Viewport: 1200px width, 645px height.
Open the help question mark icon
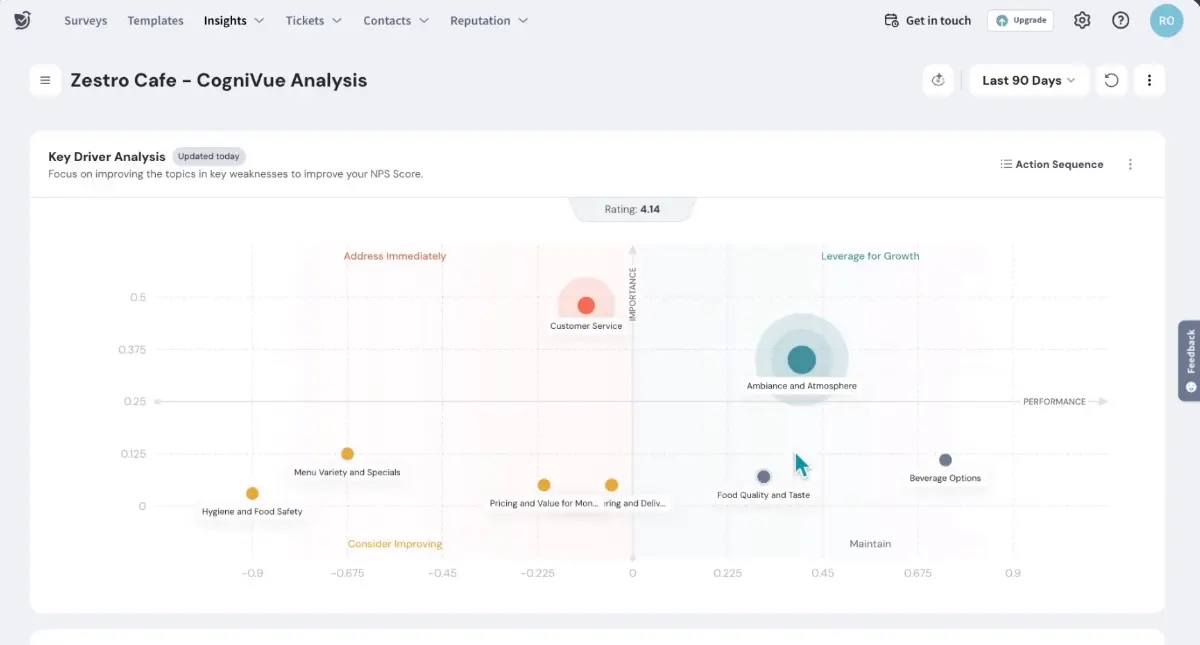pos(1121,20)
